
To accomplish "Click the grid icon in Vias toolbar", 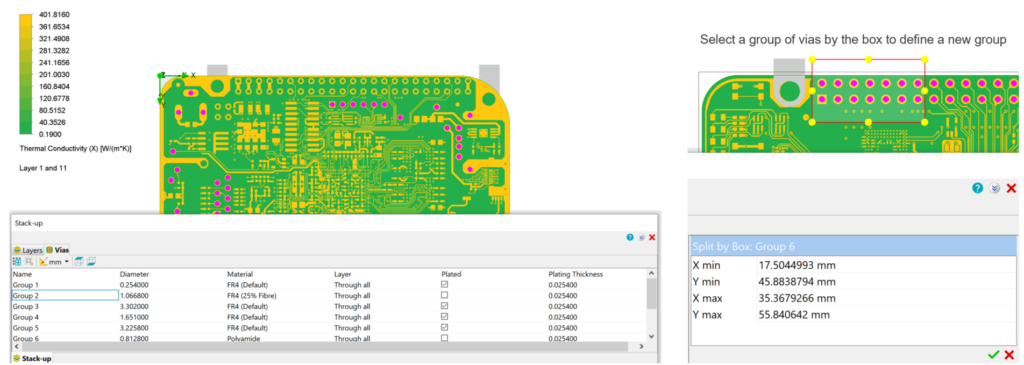I will (x=17, y=261).
